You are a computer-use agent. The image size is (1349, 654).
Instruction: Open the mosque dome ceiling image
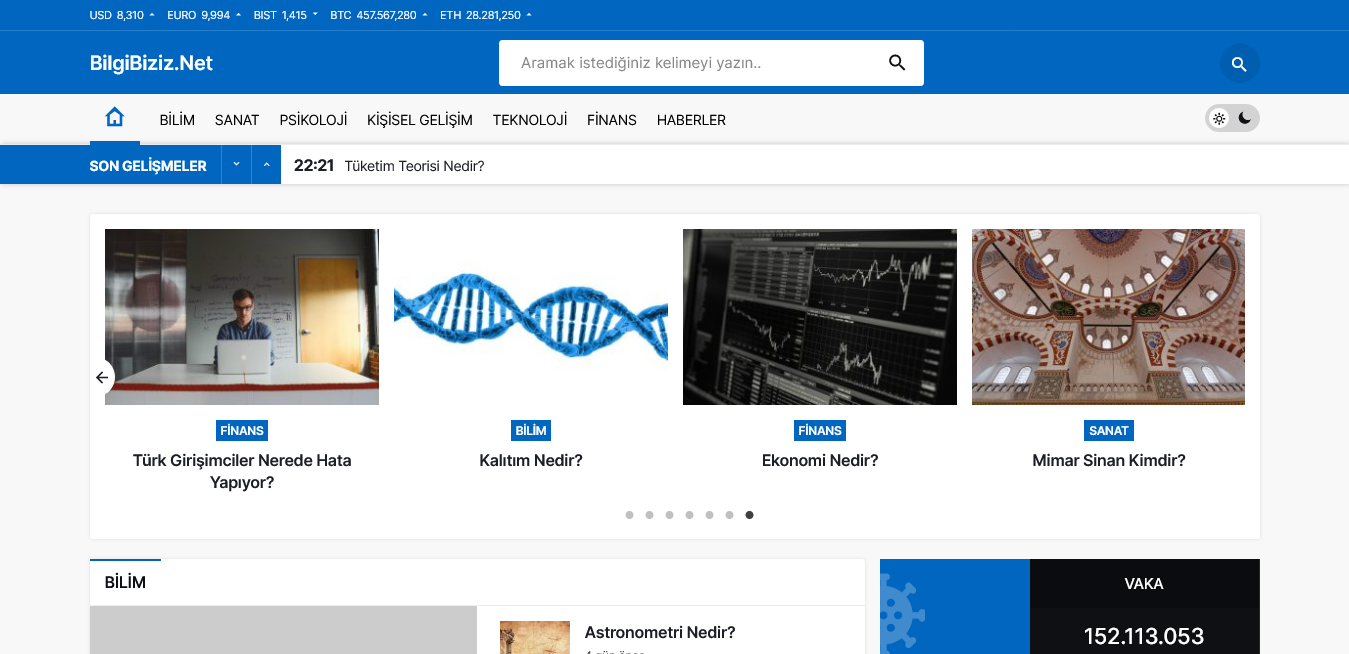[x=1108, y=317]
